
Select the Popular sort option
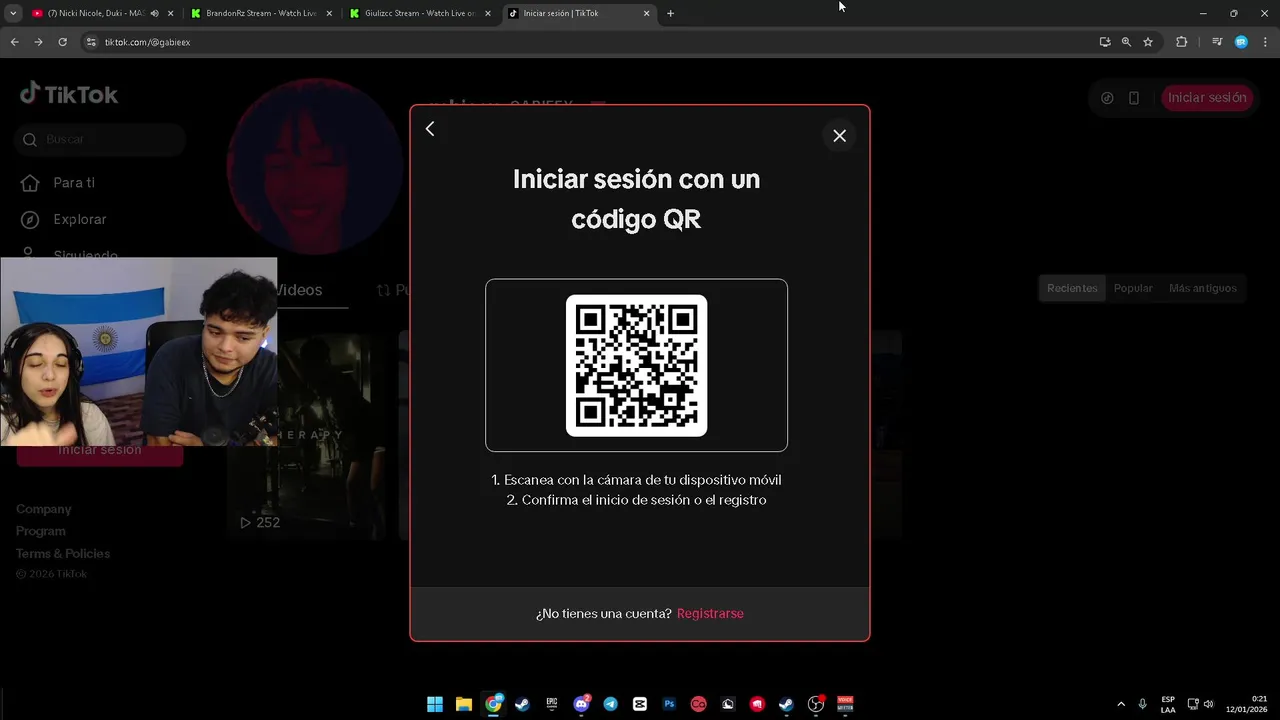pyautogui.click(x=1133, y=288)
